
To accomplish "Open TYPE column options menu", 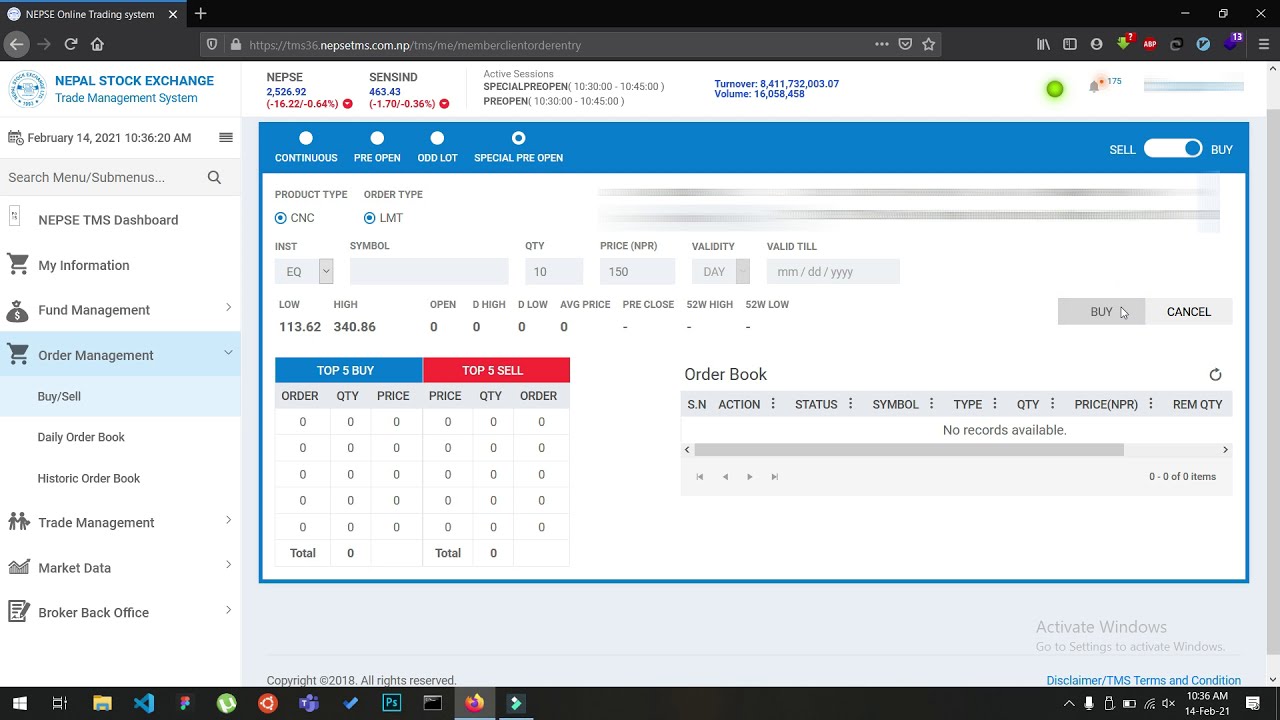I will 994,404.
